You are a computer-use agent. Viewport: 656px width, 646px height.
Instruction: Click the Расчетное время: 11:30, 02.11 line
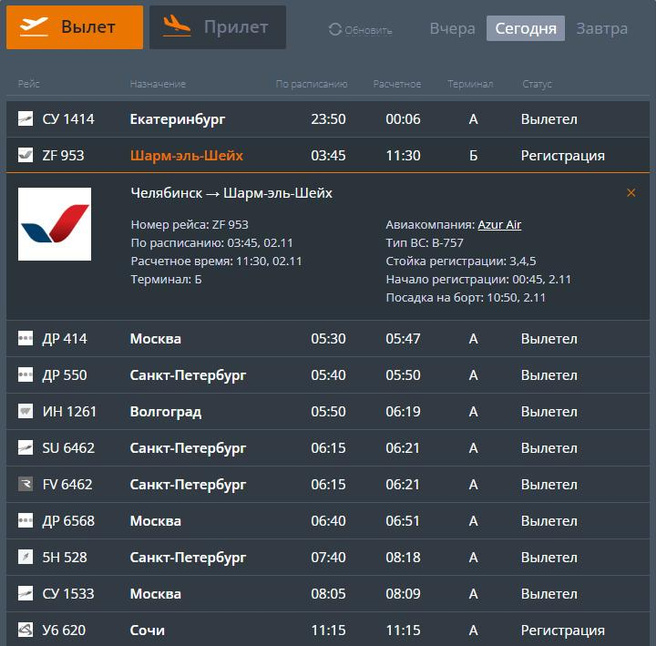click(x=216, y=261)
